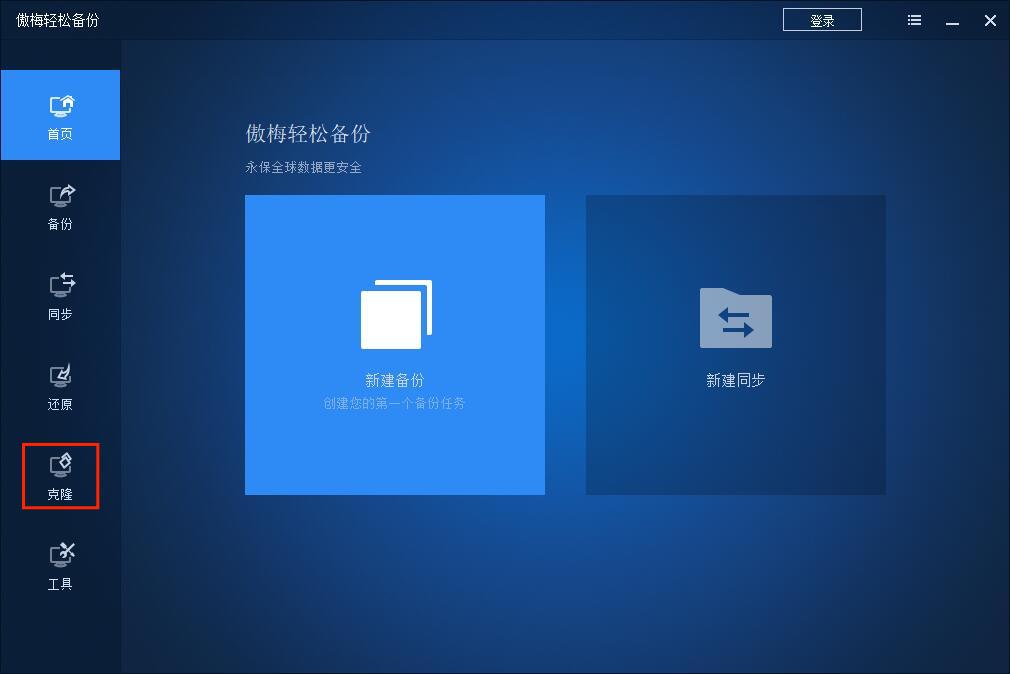Open the hamburger menu near top right
The image size is (1010, 674).
913,20
